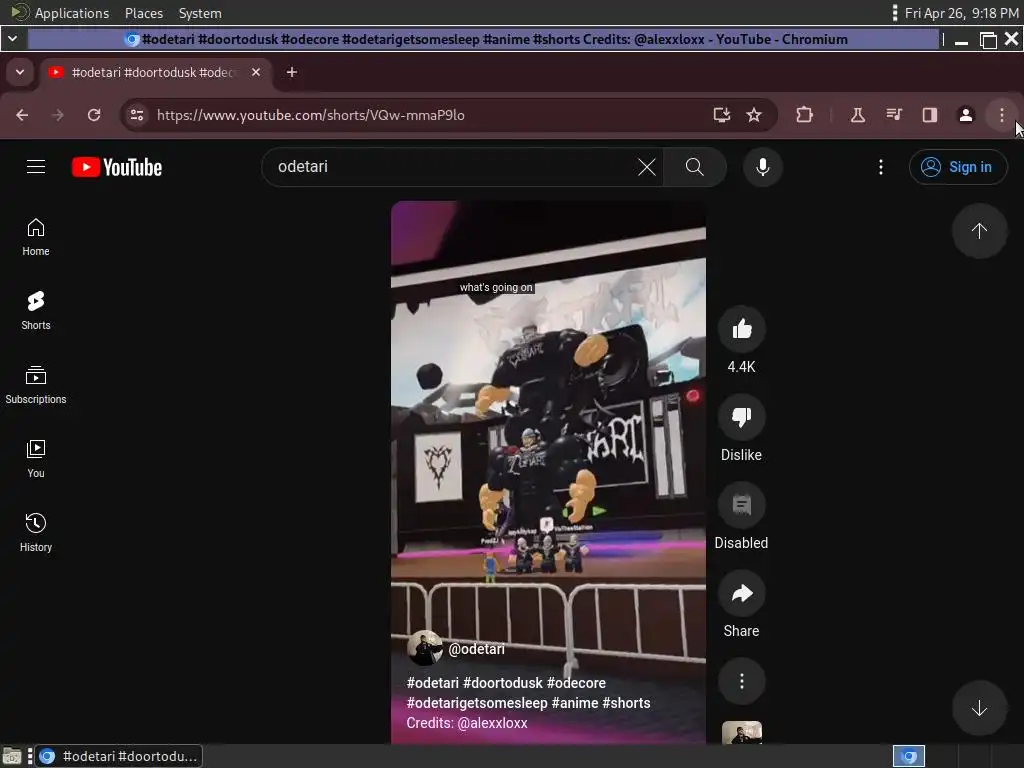The width and height of the screenshot is (1024, 768).
Task: Go to the YouTube logo home link
Action: (117, 167)
